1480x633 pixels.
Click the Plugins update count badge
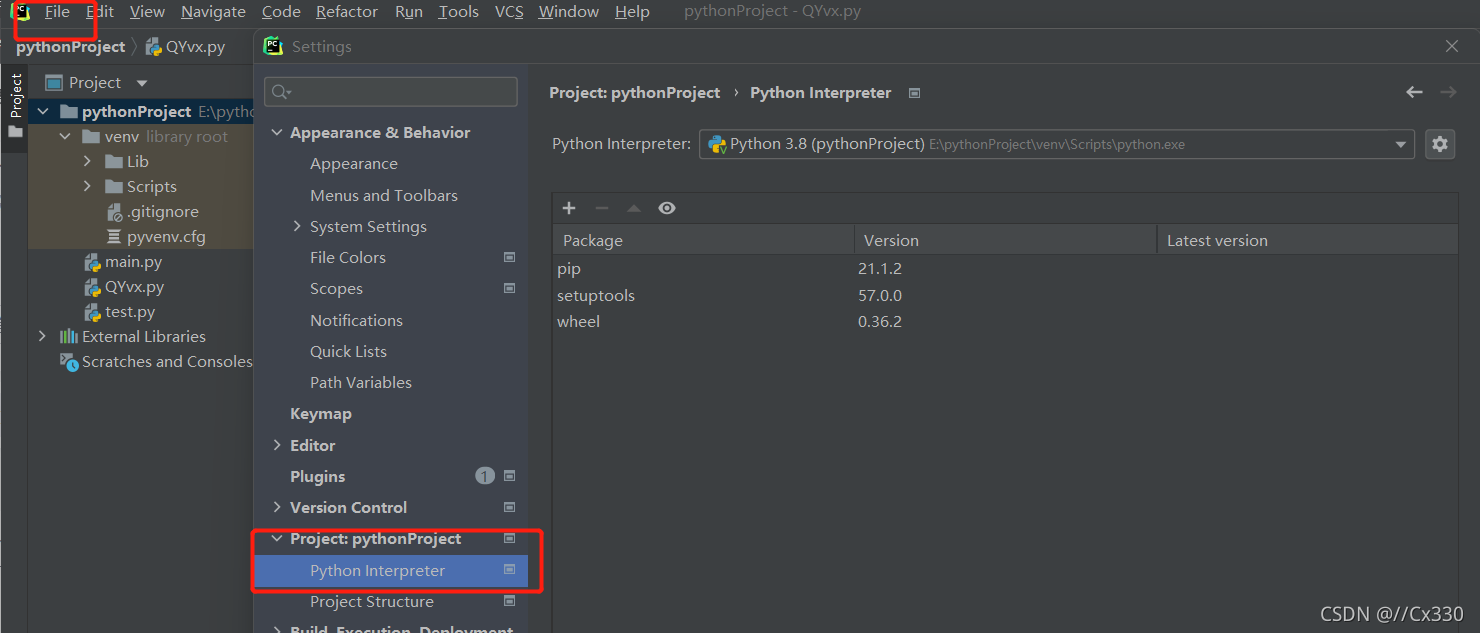coord(485,476)
